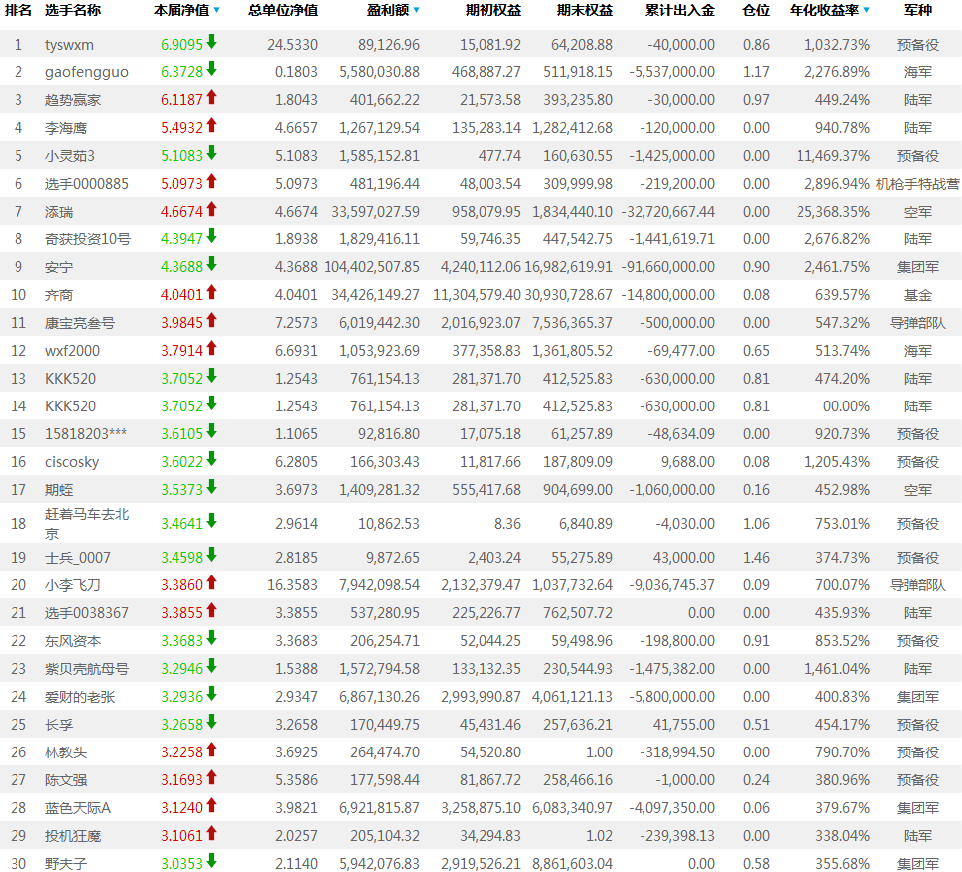The image size is (962, 872).
Task: Click ending equity 8,861,603.04
Action: coord(572,864)
